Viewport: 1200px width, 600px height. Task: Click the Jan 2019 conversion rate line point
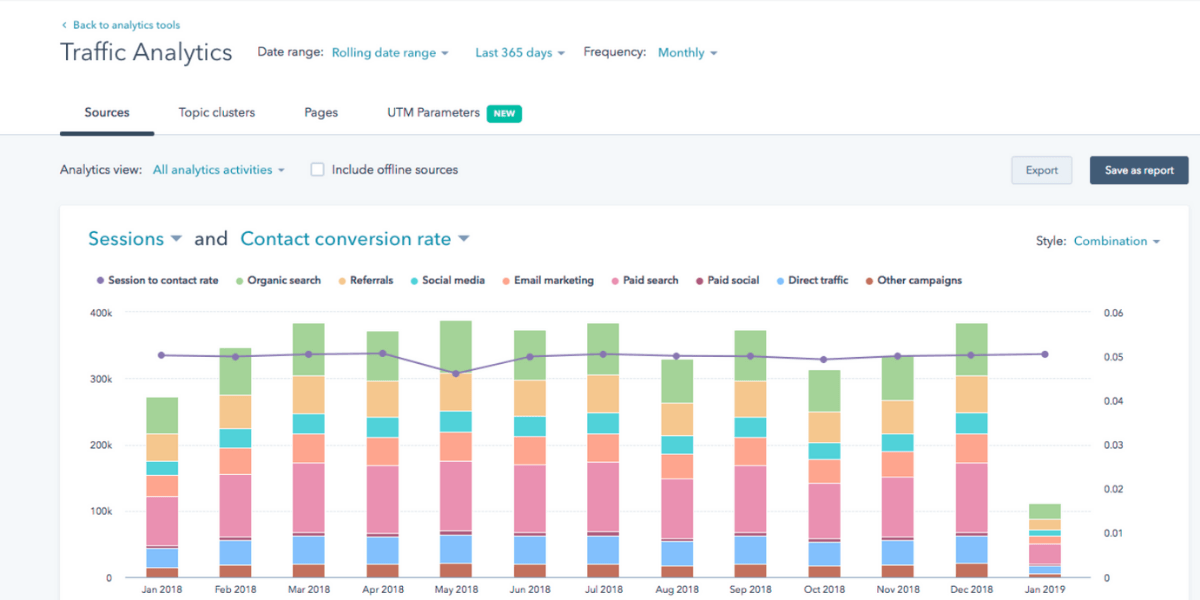point(1045,354)
